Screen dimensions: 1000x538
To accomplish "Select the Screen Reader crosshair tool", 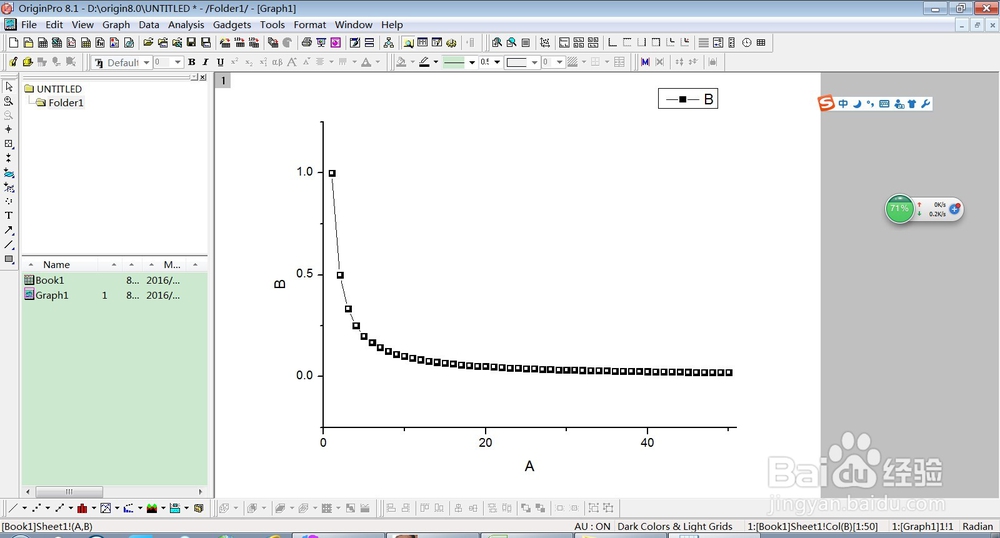I will (9, 129).
